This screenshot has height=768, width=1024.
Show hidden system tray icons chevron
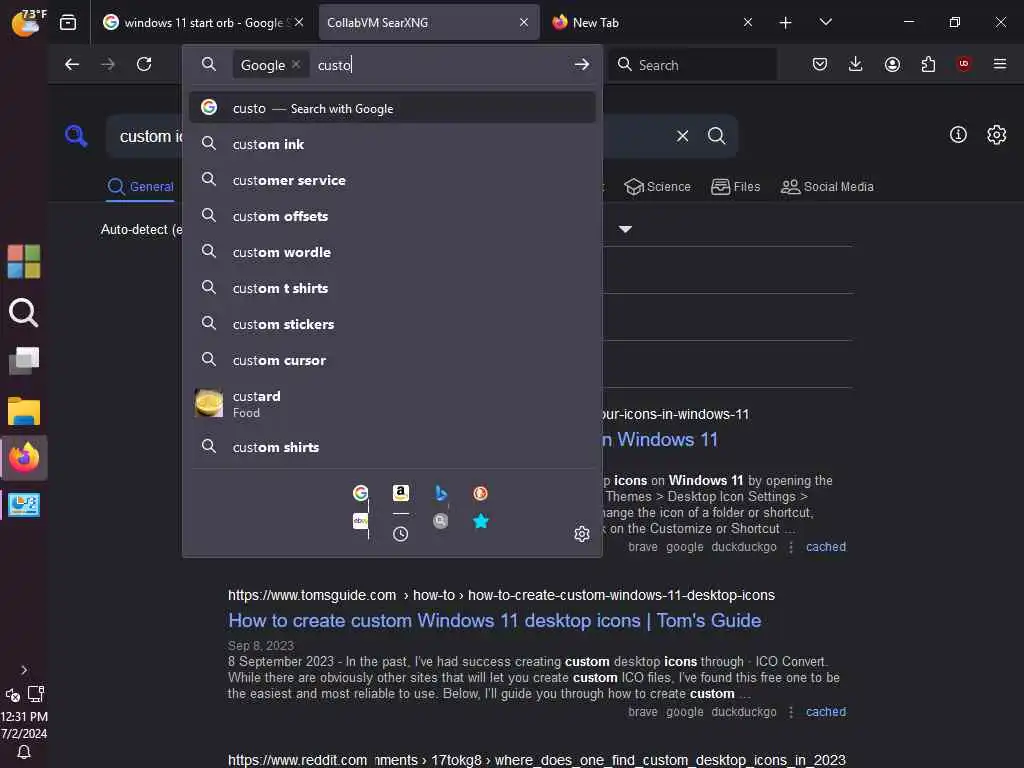24,670
